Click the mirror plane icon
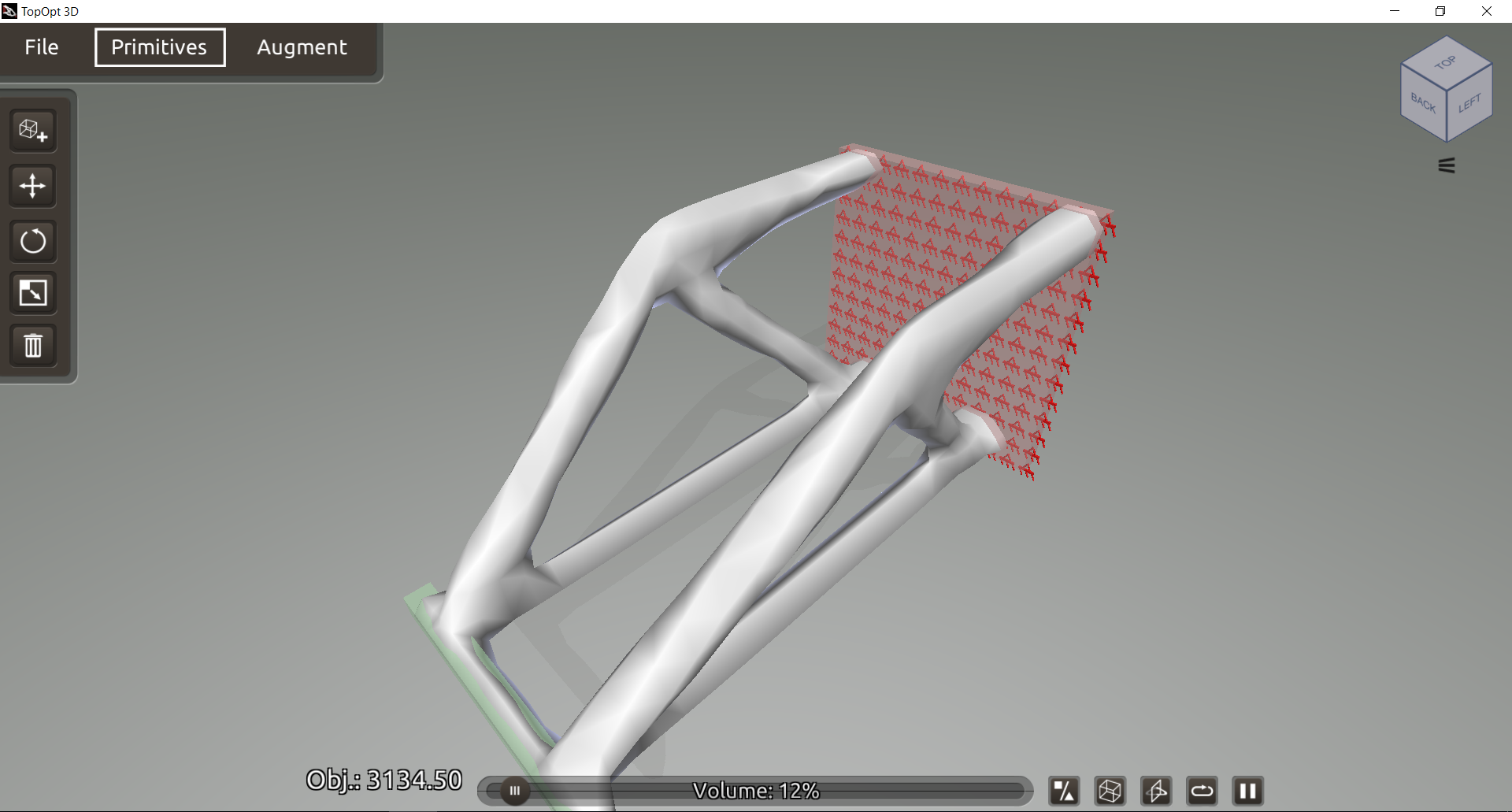1512x812 pixels. [x=1157, y=791]
